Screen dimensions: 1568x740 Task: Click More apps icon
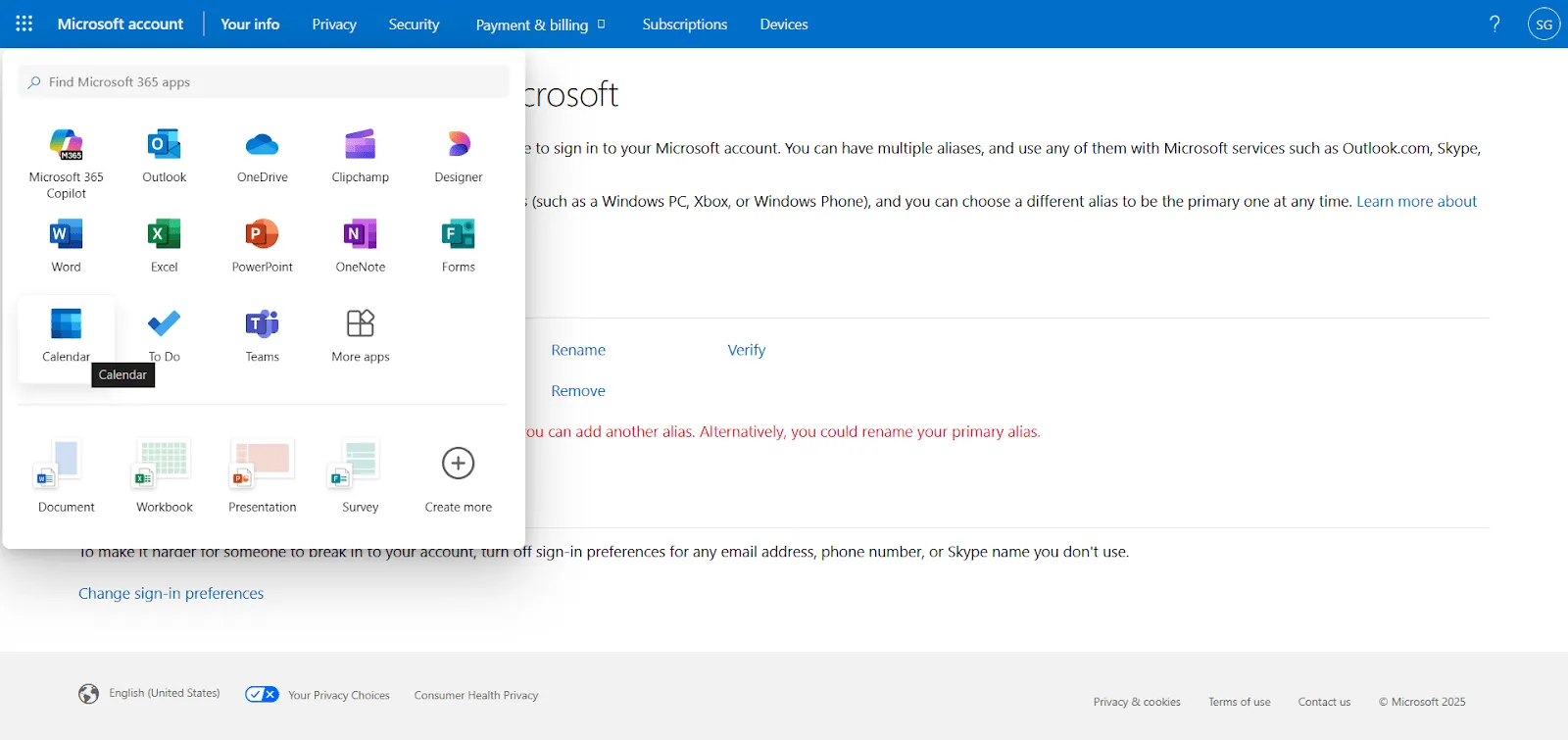360,322
